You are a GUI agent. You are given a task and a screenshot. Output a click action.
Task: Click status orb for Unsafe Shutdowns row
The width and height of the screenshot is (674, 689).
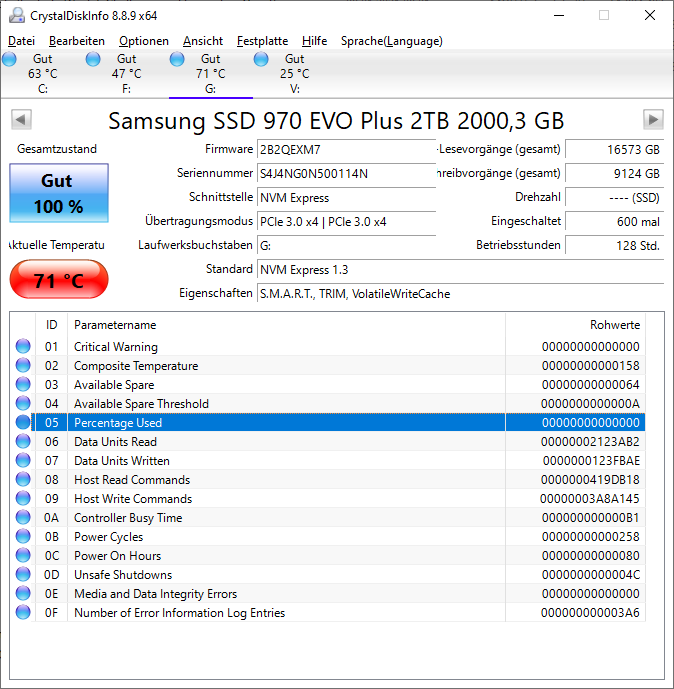(x=23, y=574)
